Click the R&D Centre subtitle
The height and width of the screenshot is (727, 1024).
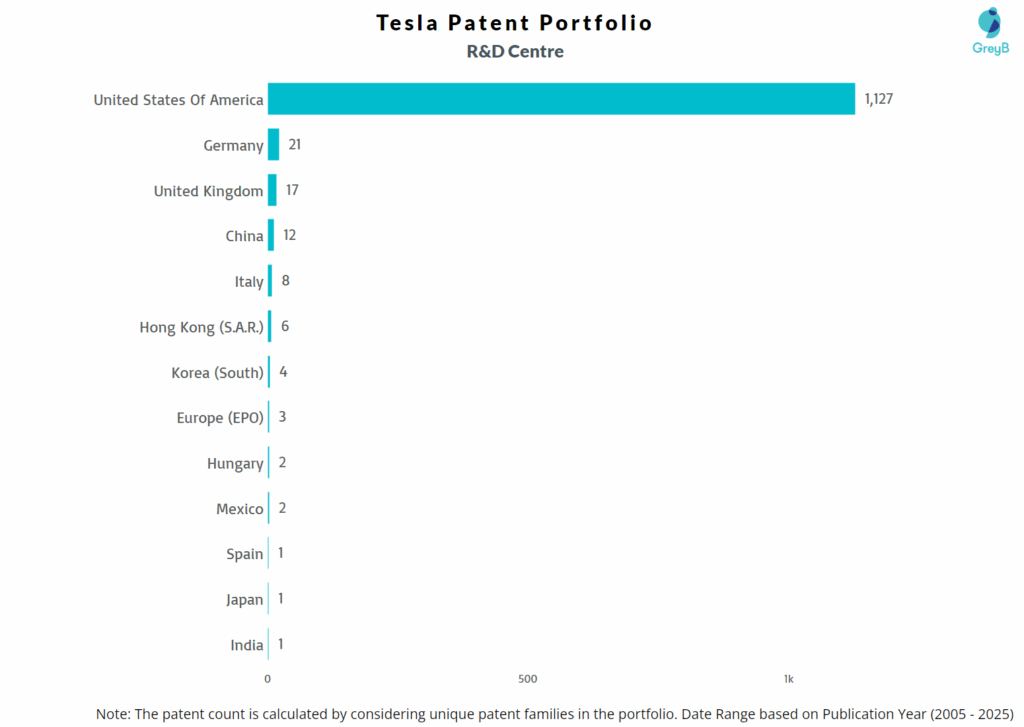tap(515, 51)
